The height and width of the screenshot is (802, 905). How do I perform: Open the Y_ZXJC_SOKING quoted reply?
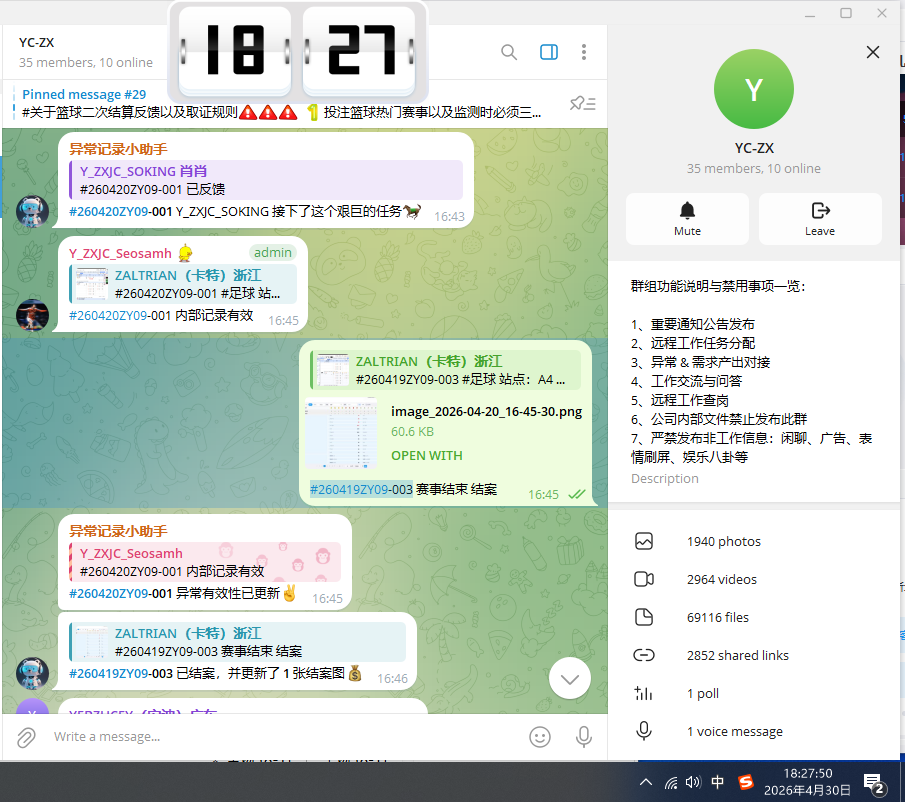pos(266,180)
